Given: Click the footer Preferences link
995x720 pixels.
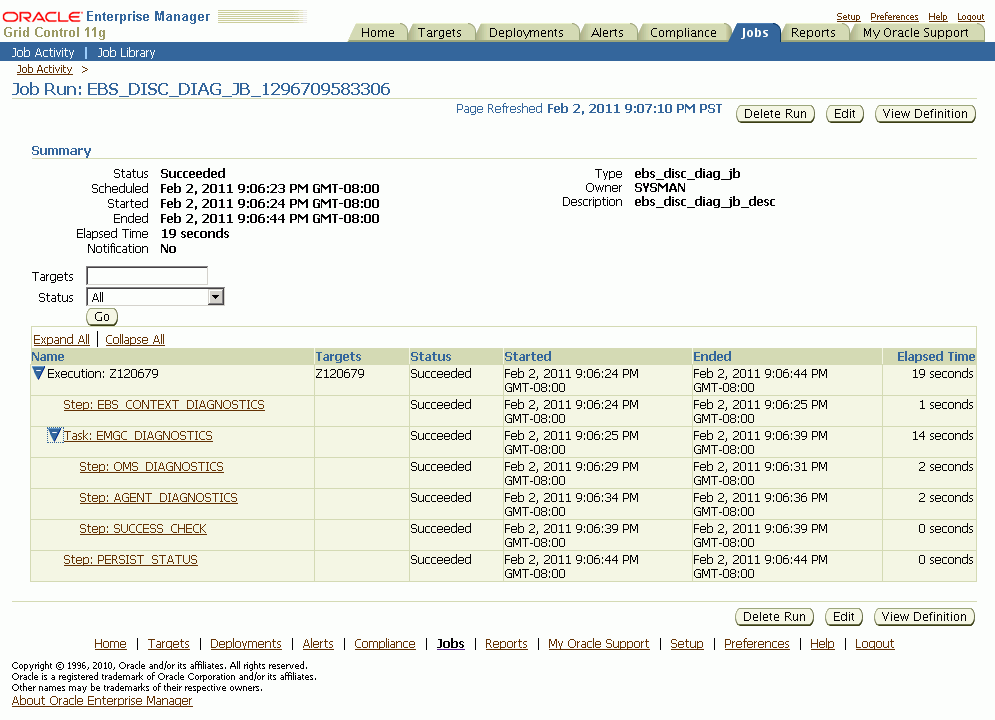Looking at the screenshot, I should (x=756, y=644).
